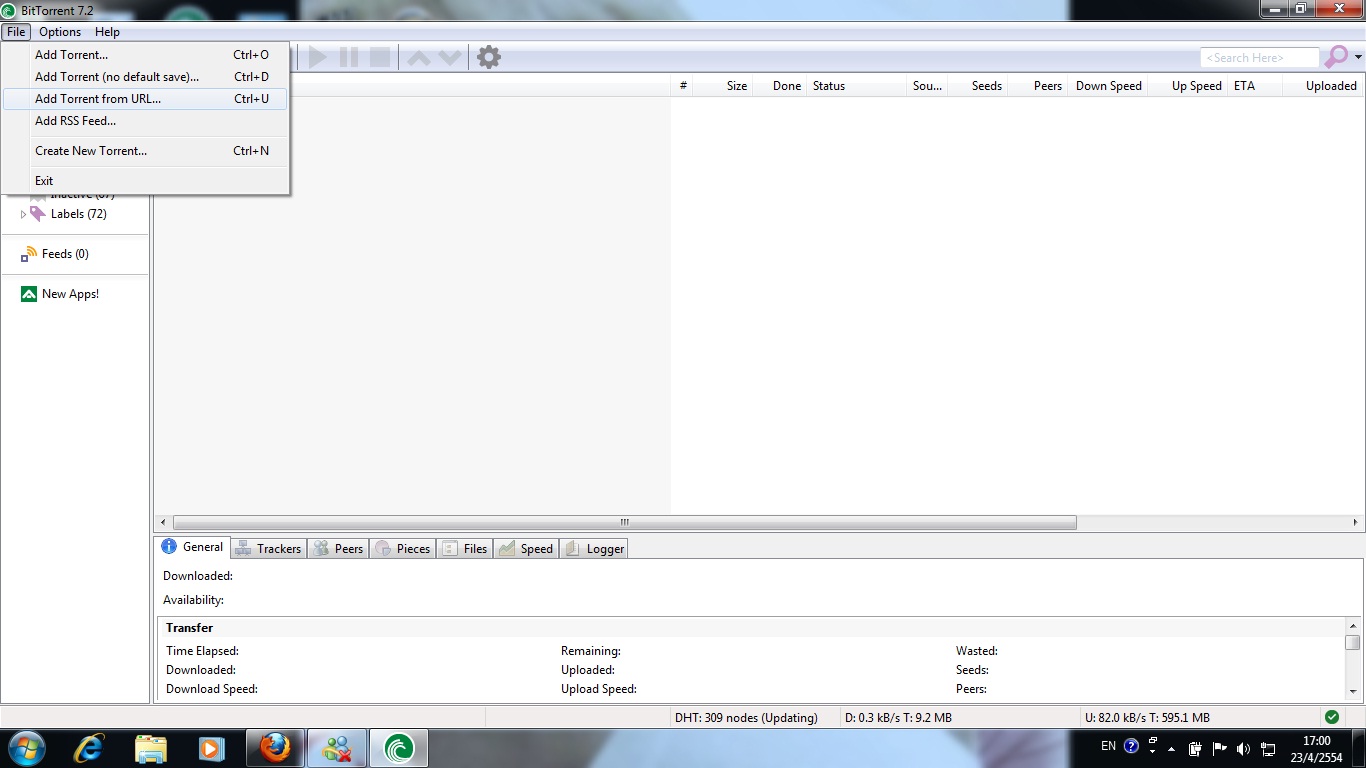Click the File menu
The height and width of the screenshot is (768, 1366).
click(x=16, y=32)
